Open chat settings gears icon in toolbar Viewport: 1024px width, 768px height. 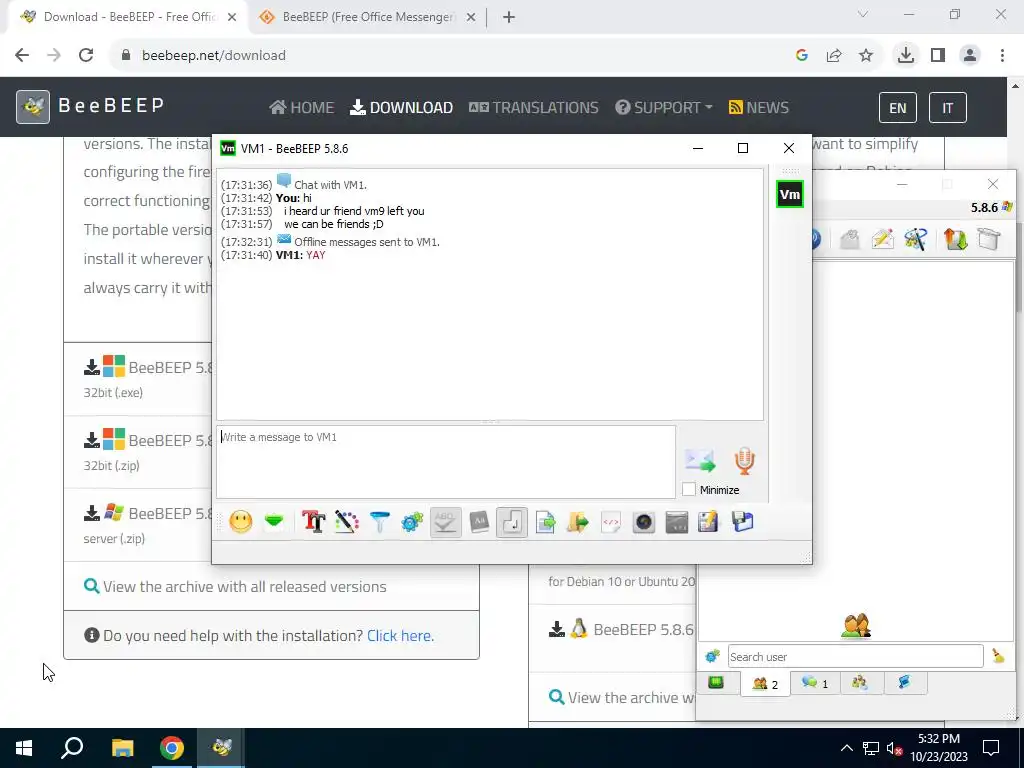pos(413,522)
